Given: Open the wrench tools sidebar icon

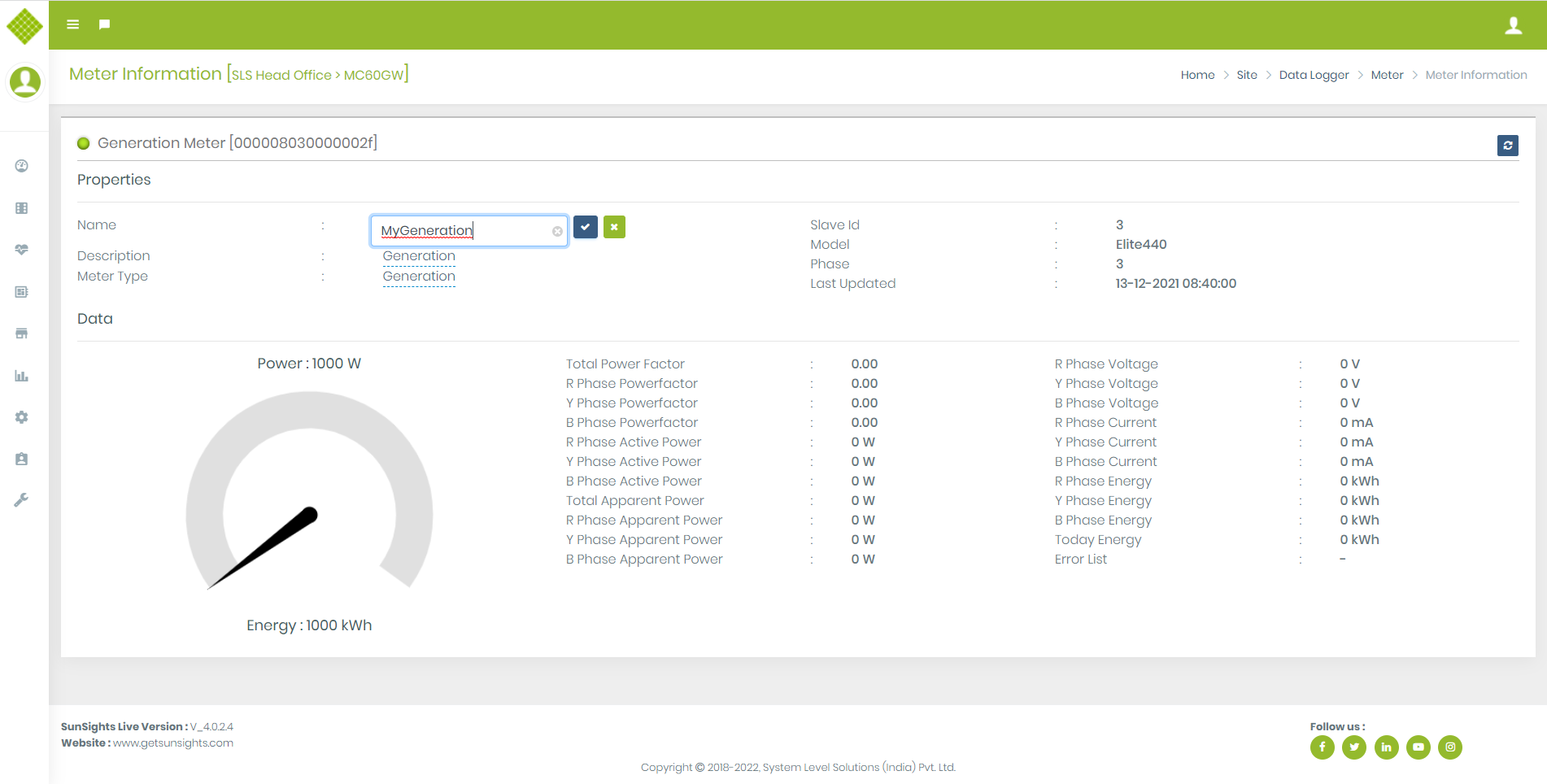Looking at the screenshot, I should 22,500.
